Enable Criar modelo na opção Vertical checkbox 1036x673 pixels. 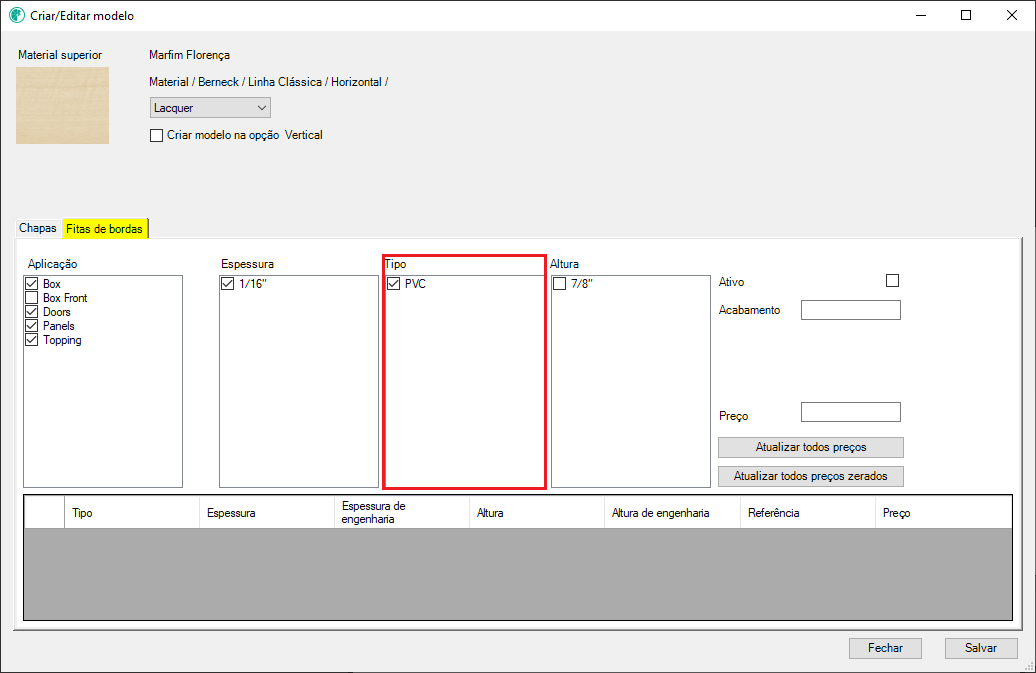[x=157, y=135]
